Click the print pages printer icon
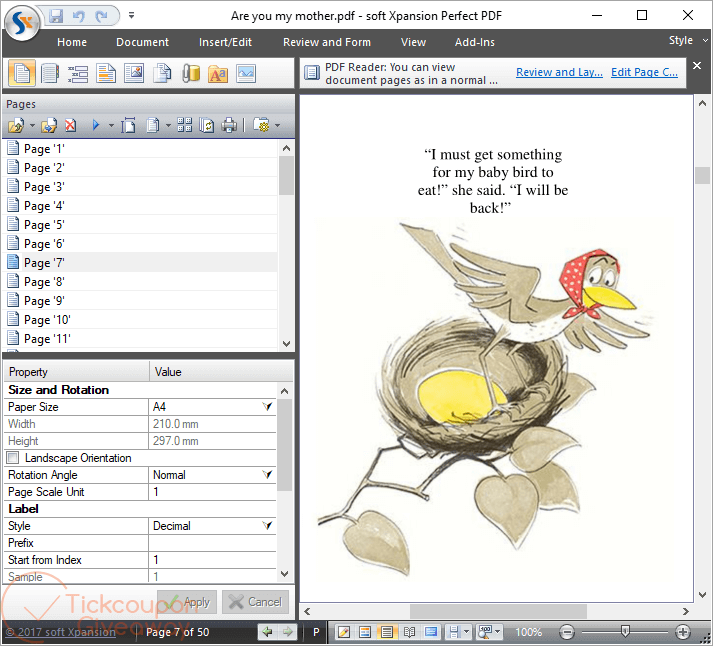 tap(229, 125)
